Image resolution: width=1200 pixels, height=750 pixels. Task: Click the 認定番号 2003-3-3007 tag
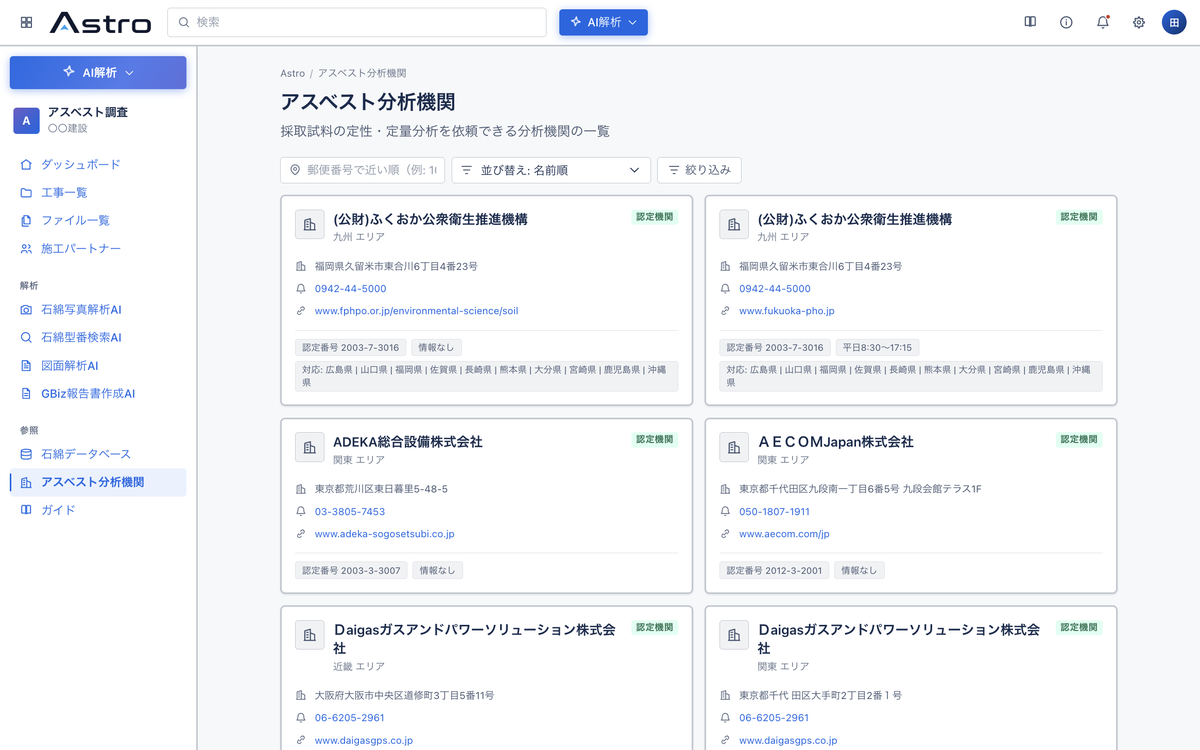pyautogui.click(x=351, y=570)
